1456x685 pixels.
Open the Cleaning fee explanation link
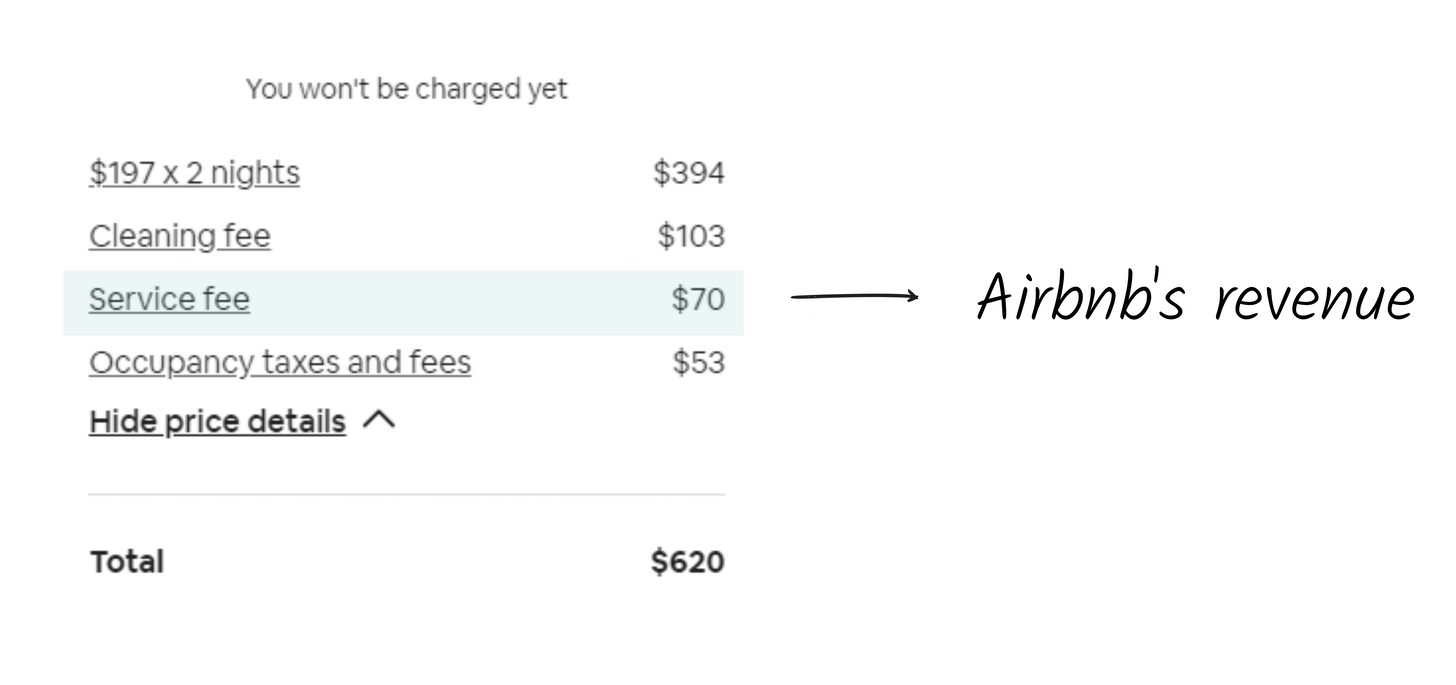coord(180,237)
